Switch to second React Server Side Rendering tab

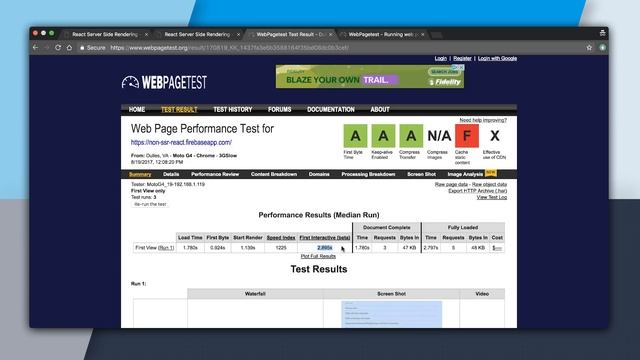pyautogui.click(x=197, y=35)
